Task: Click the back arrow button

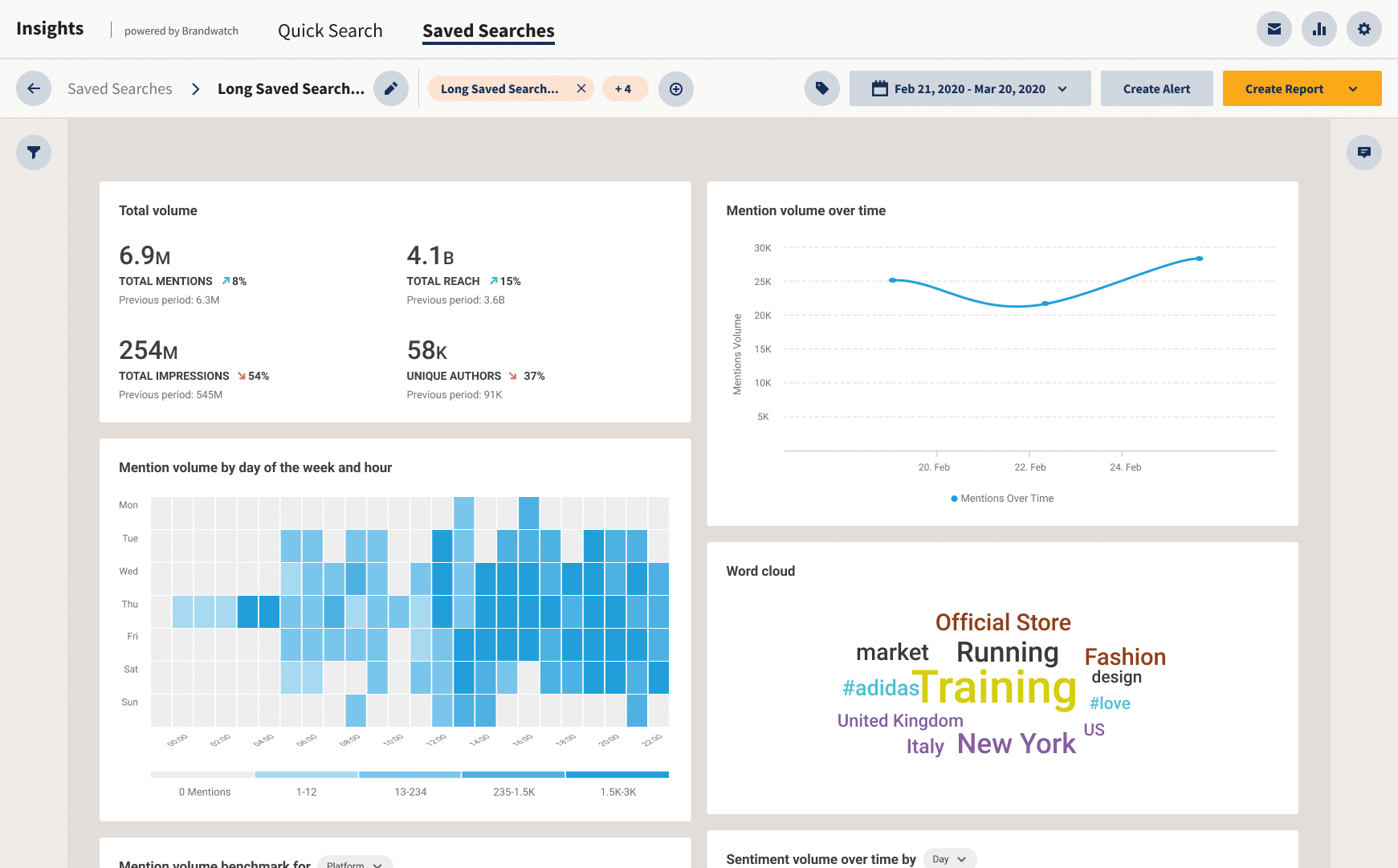Action: pyautogui.click(x=34, y=89)
